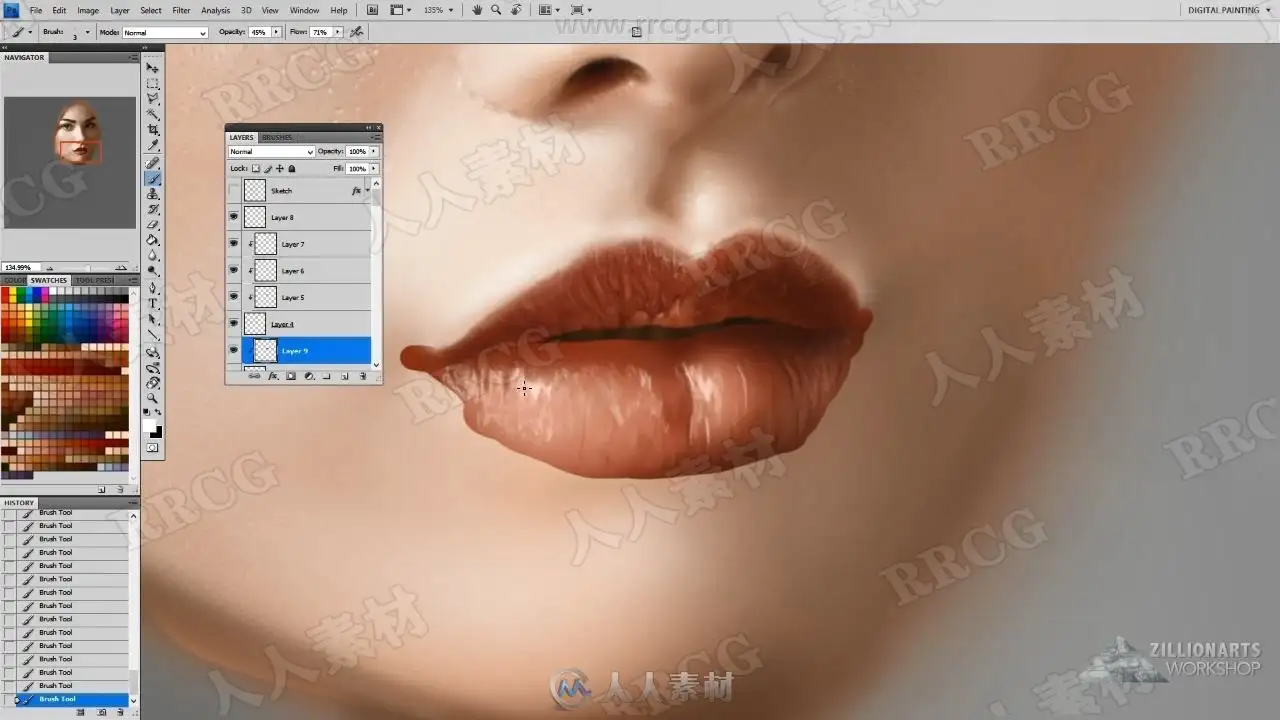Screen dimensions: 1280x720
Task: Toggle lock transparent pixels
Action: click(256, 168)
